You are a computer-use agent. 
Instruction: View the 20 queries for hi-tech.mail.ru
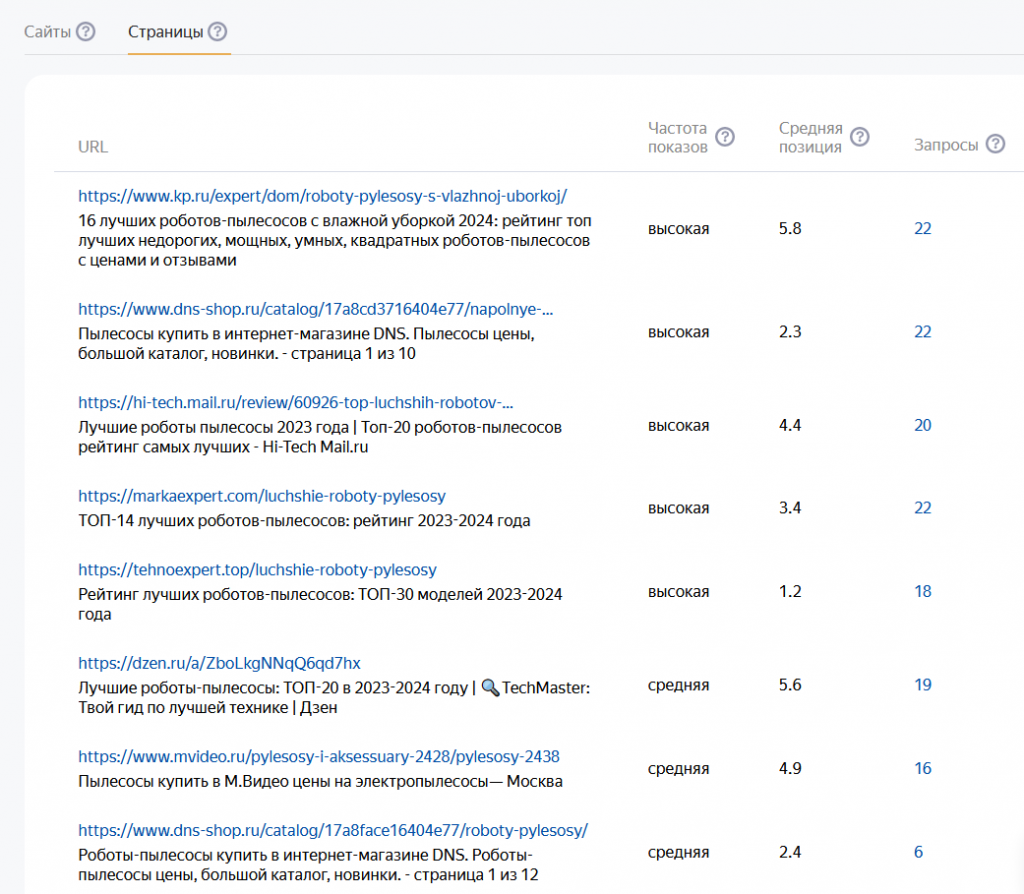pyautogui.click(x=923, y=425)
